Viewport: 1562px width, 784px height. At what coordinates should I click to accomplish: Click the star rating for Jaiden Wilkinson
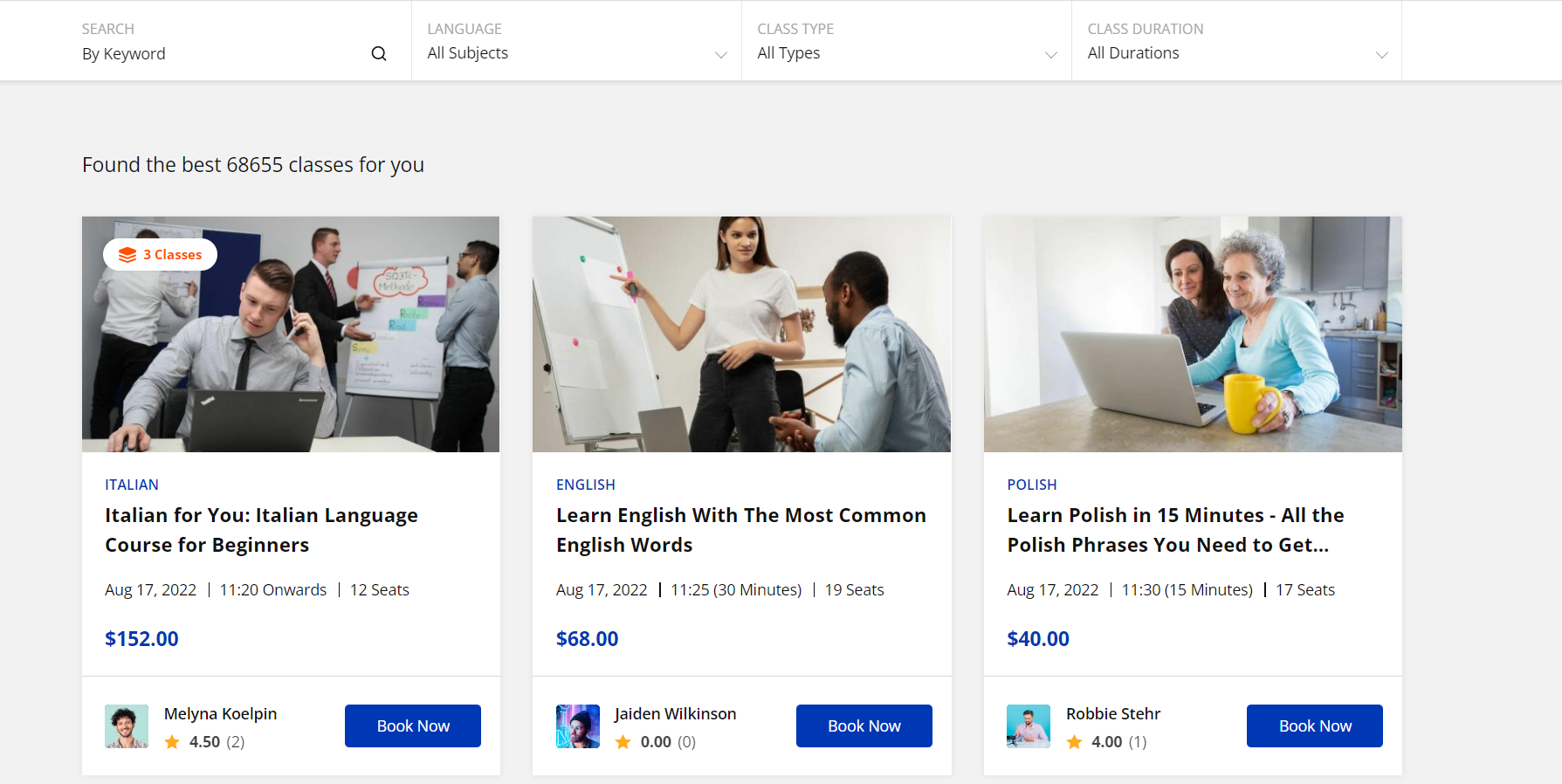(x=623, y=742)
